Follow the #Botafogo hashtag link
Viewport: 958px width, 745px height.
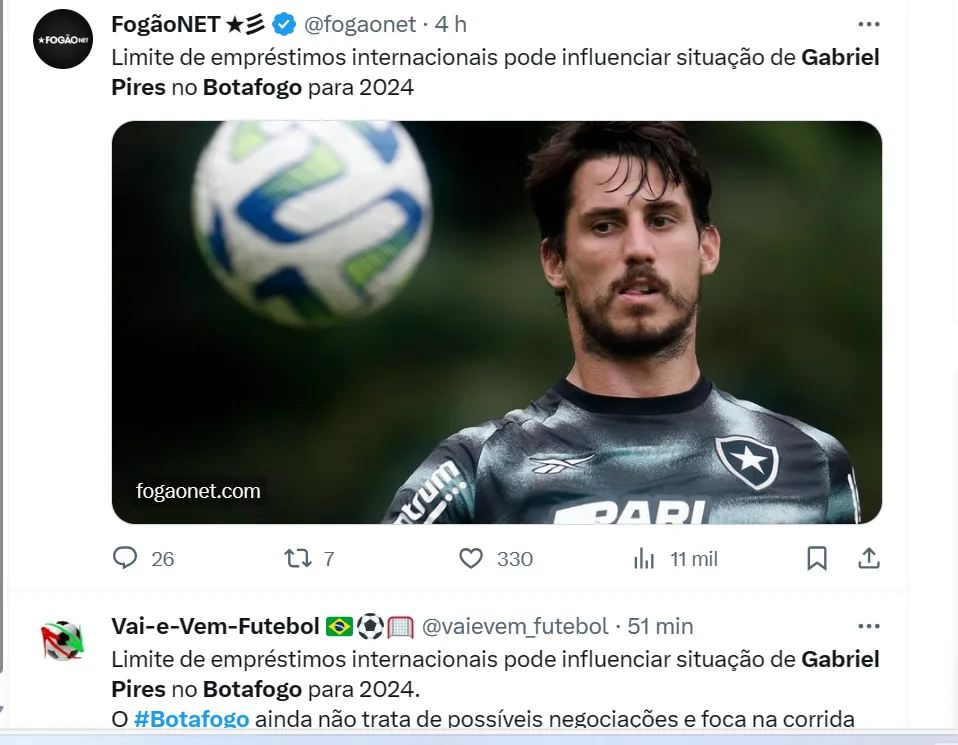click(x=191, y=719)
